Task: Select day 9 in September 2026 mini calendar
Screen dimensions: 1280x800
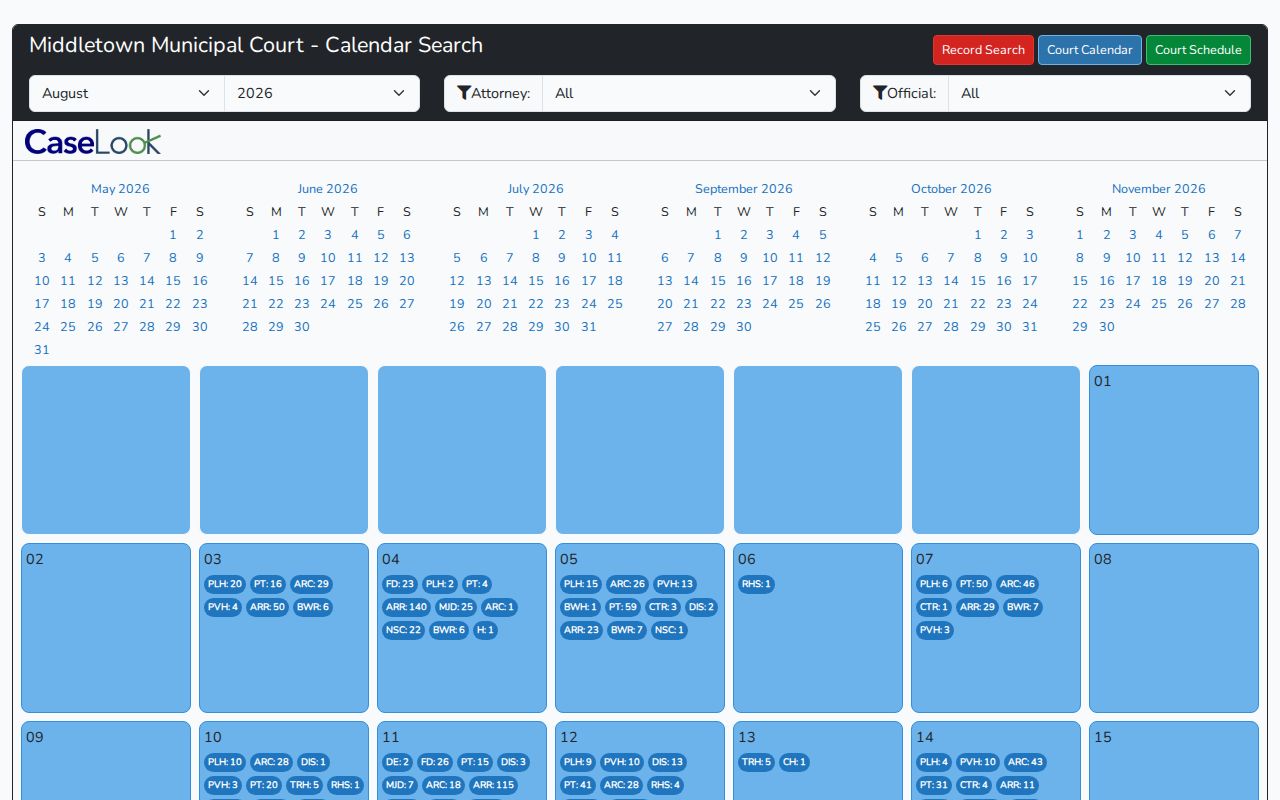Action: pyautogui.click(x=744, y=258)
